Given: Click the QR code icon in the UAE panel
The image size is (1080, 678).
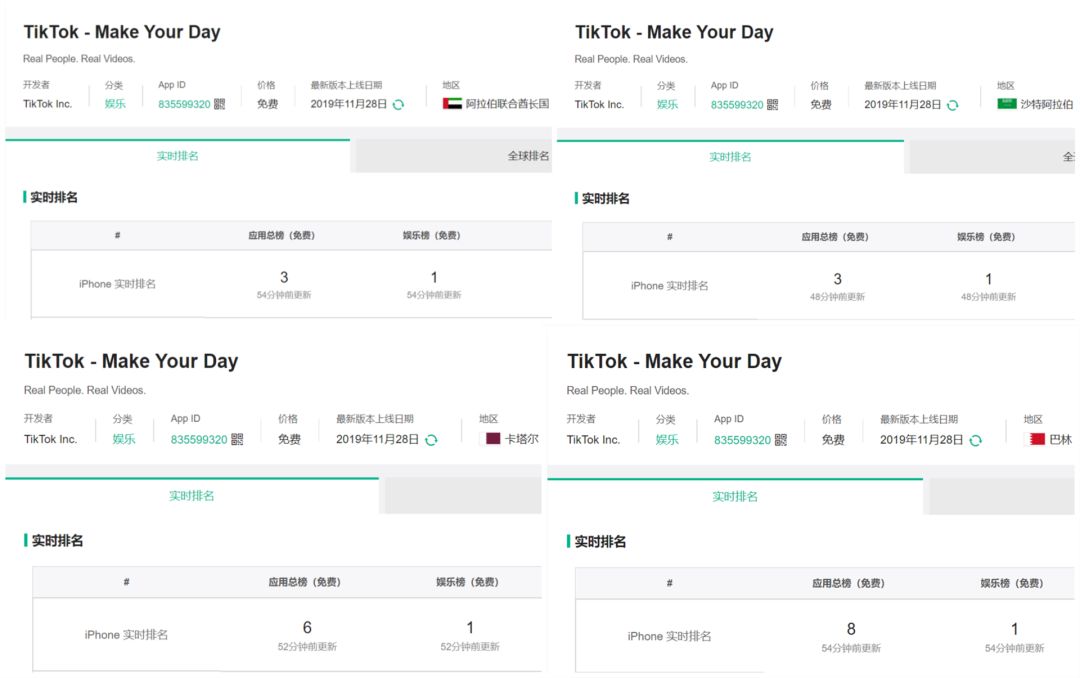Looking at the screenshot, I should pyautogui.click(x=220, y=104).
